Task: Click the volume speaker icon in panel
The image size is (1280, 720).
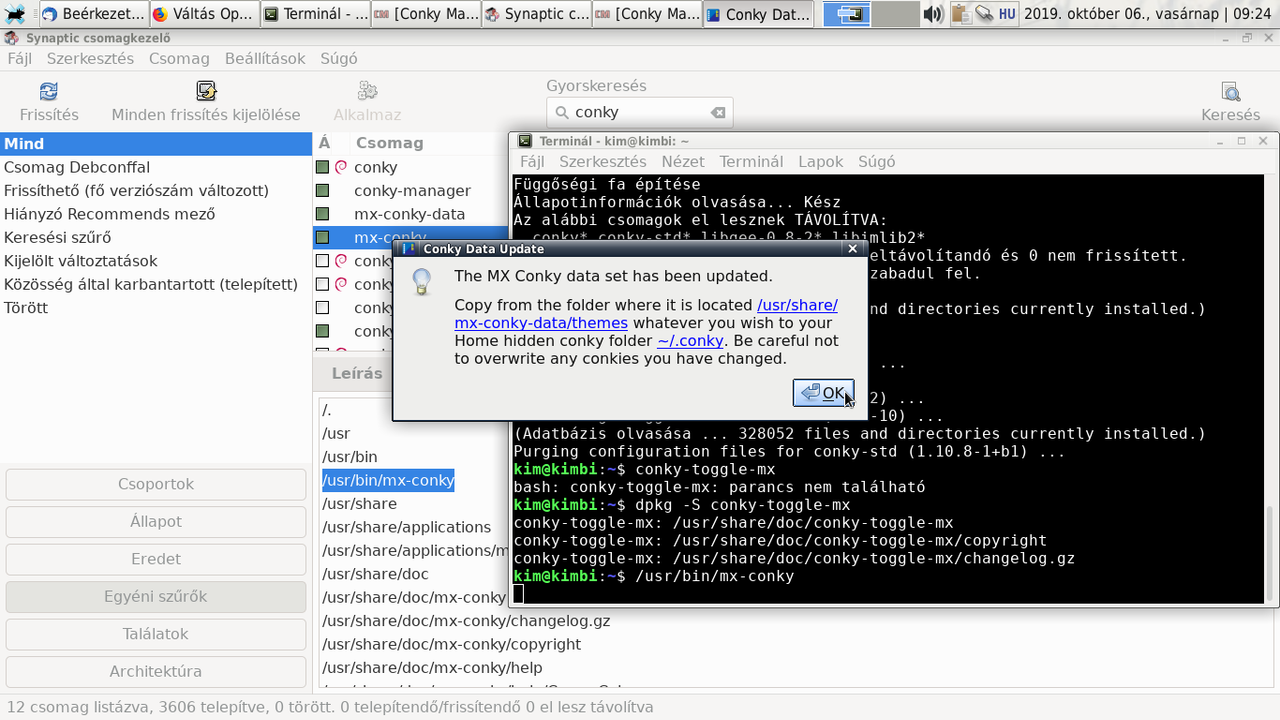Action: (x=932, y=14)
